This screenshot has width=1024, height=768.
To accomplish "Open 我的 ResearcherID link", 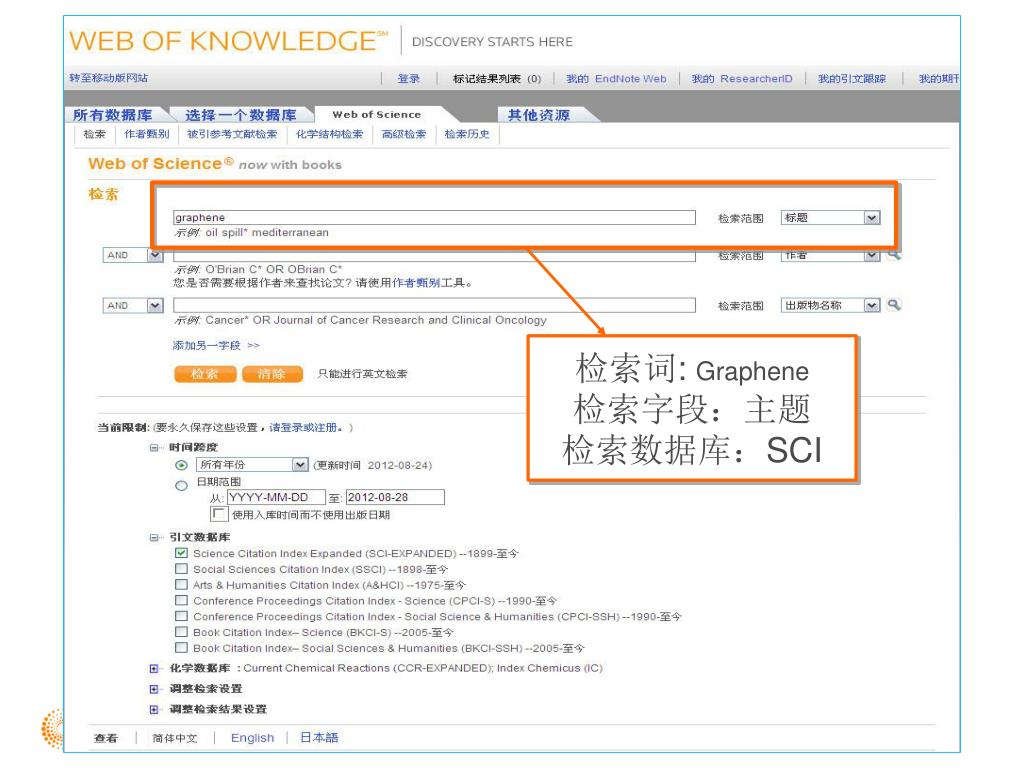I will point(742,78).
